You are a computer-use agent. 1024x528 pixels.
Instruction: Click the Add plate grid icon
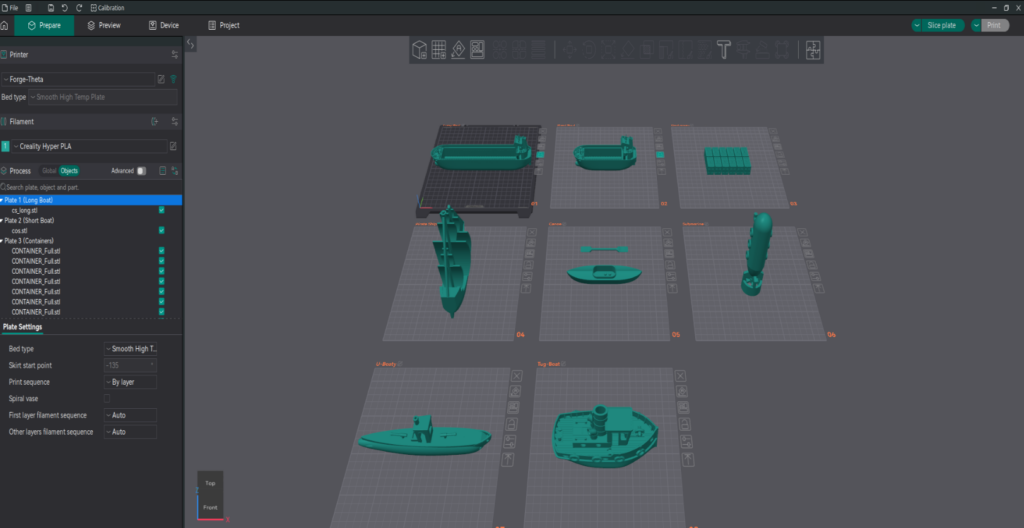[x=439, y=49]
